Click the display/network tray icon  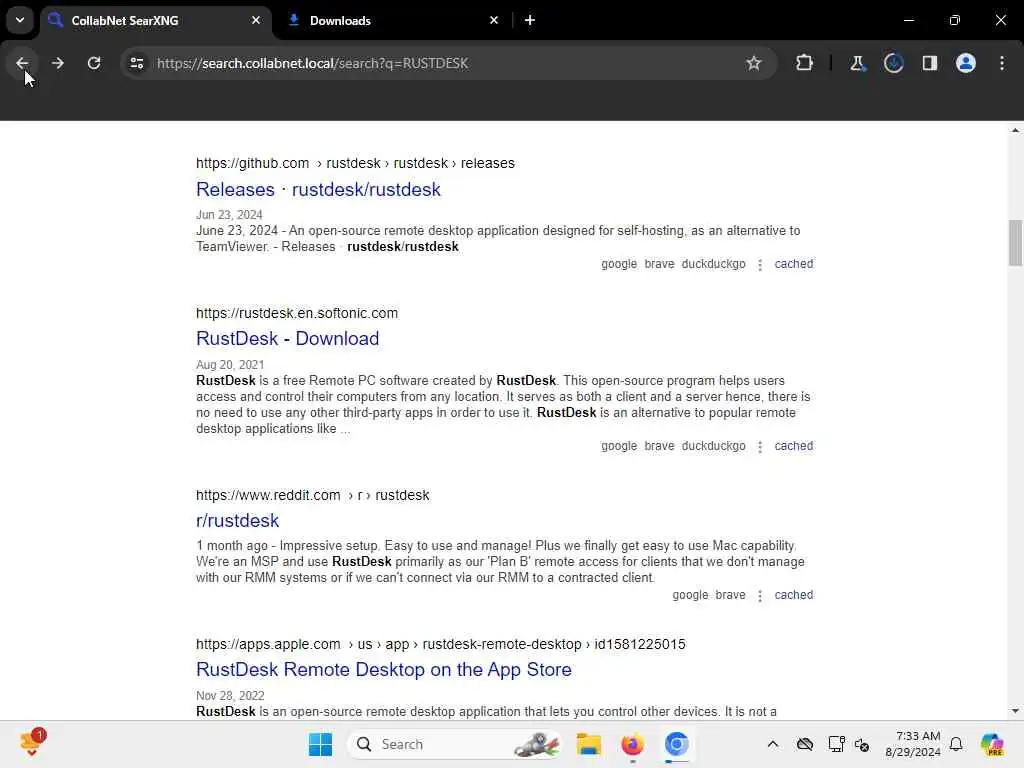pyautogui.click(x=836, y=744)
